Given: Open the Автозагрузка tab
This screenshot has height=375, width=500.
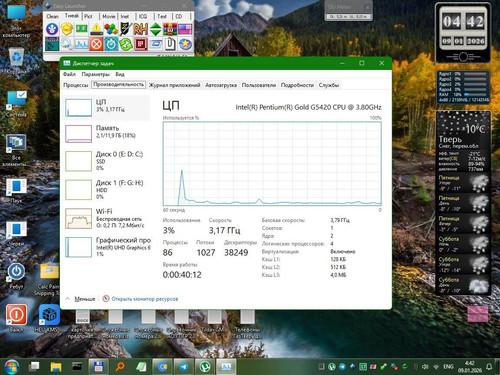Looking at the screenshot, I should (x=221, y=85).
